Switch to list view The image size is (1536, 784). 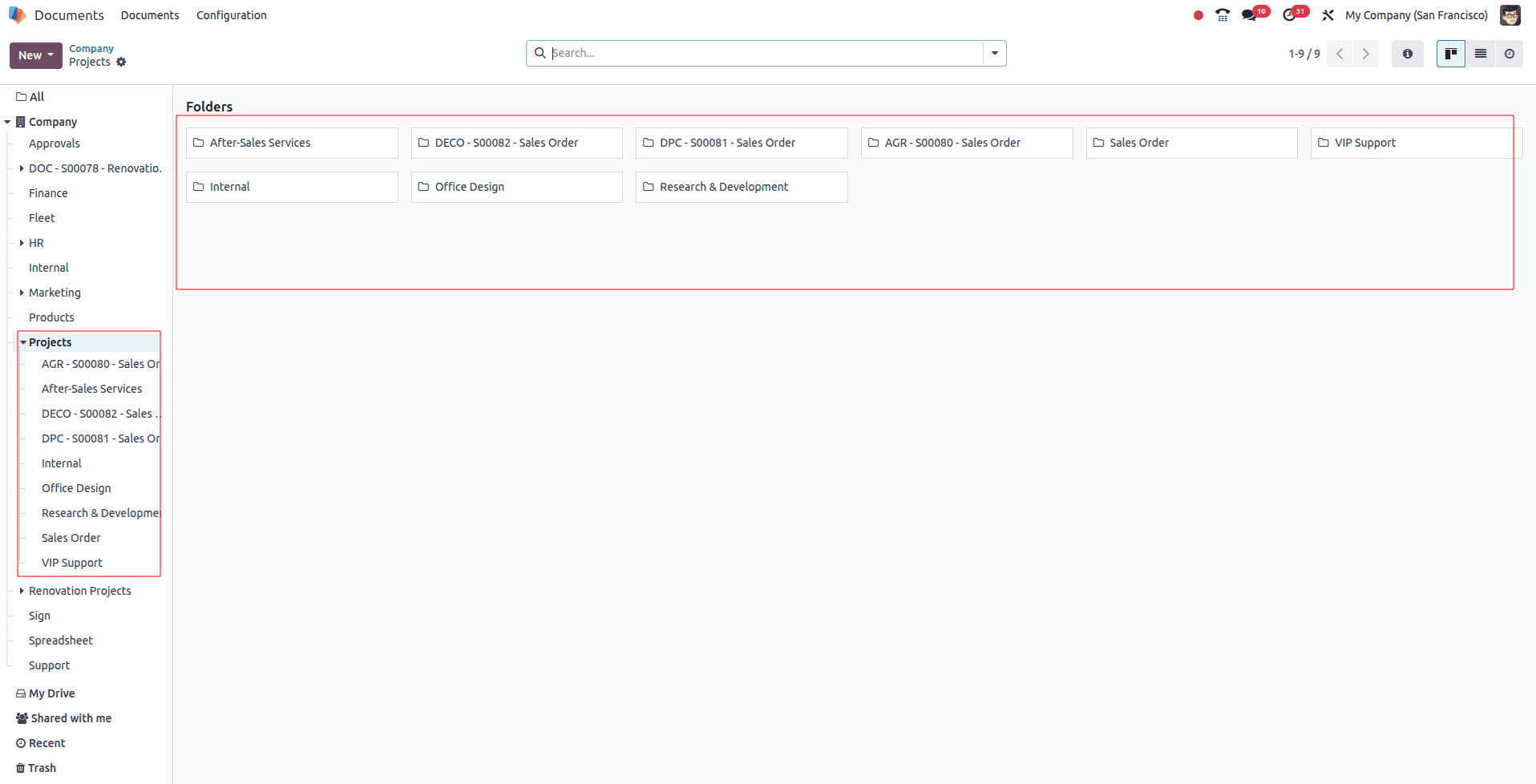[x=1481, y=54]
